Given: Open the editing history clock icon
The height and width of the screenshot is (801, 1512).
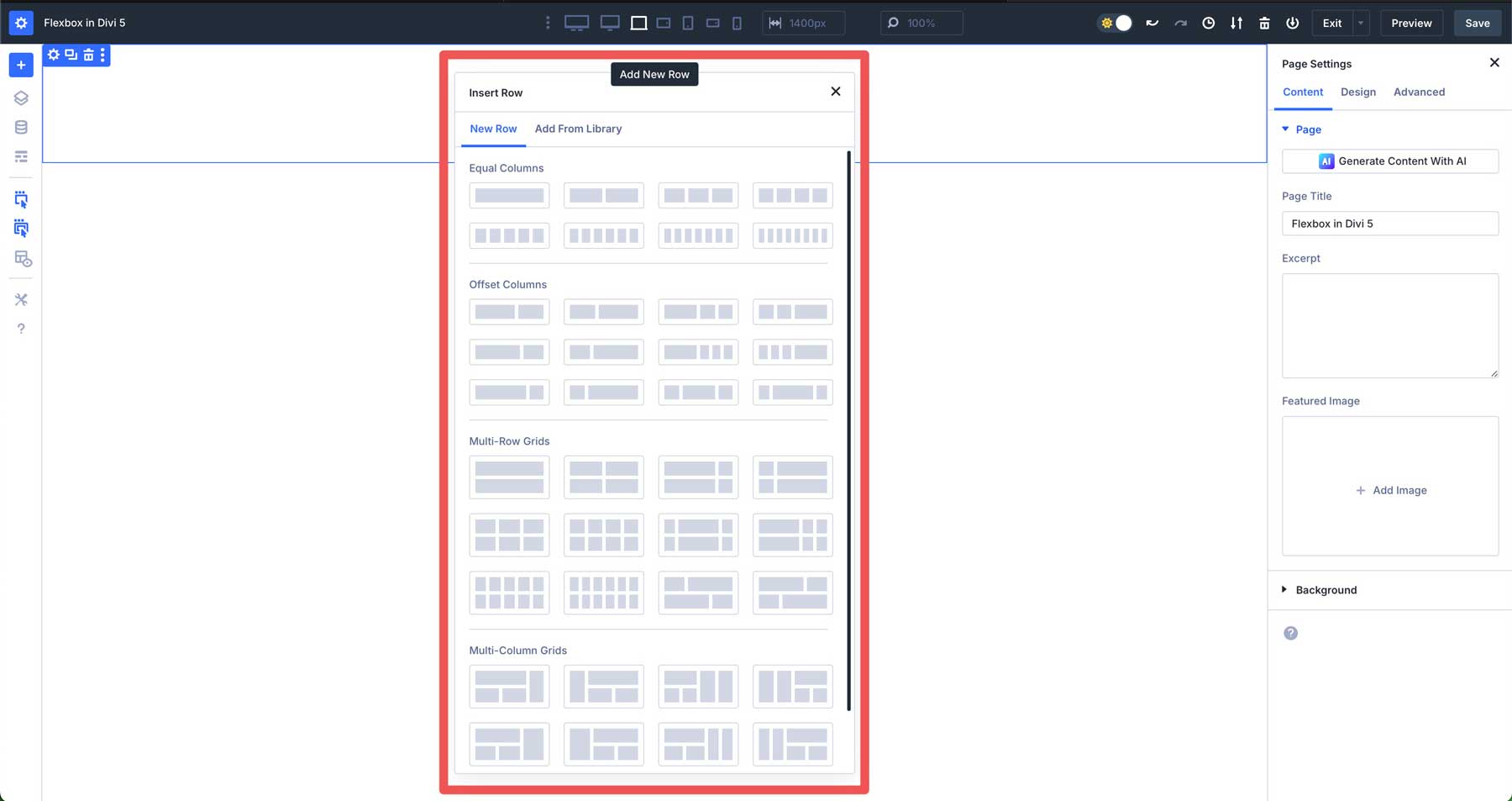Looking at the screenshot, I should [x=1209, y=23].
